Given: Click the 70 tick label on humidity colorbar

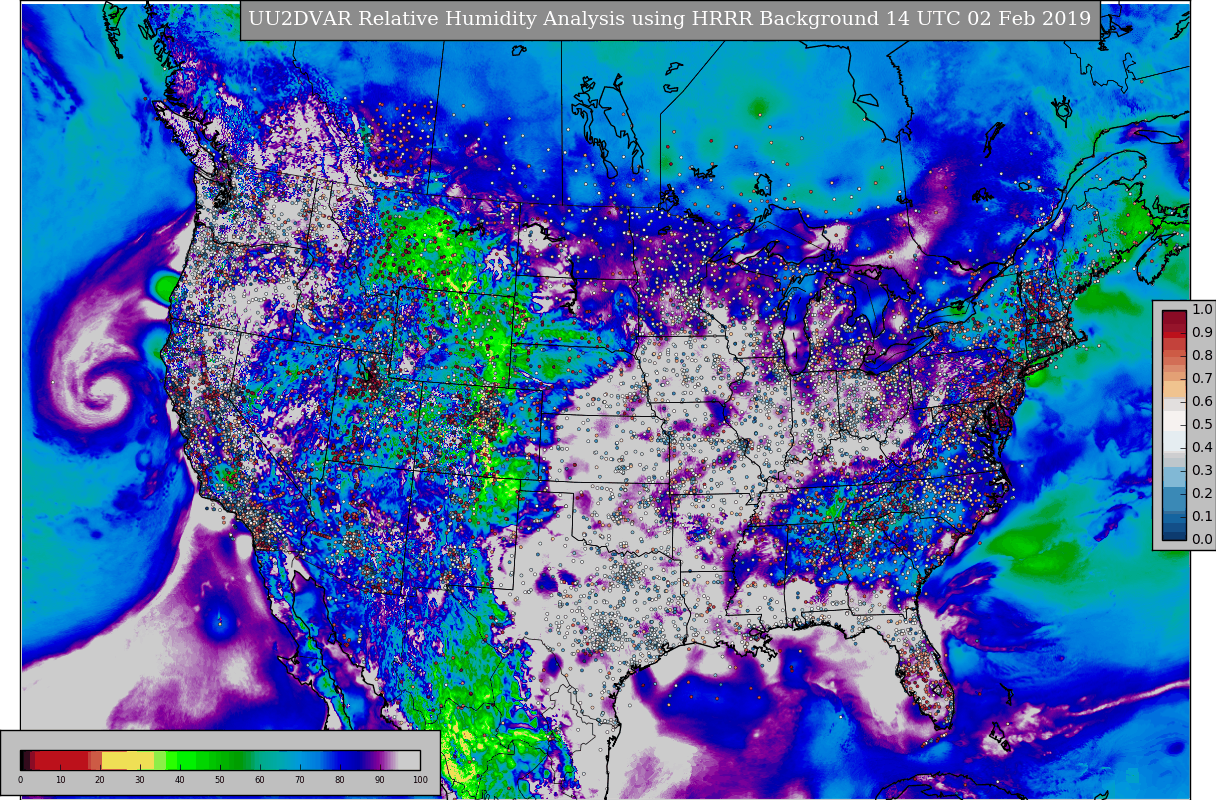Looking at the screenshot, I should pos(300,780).
